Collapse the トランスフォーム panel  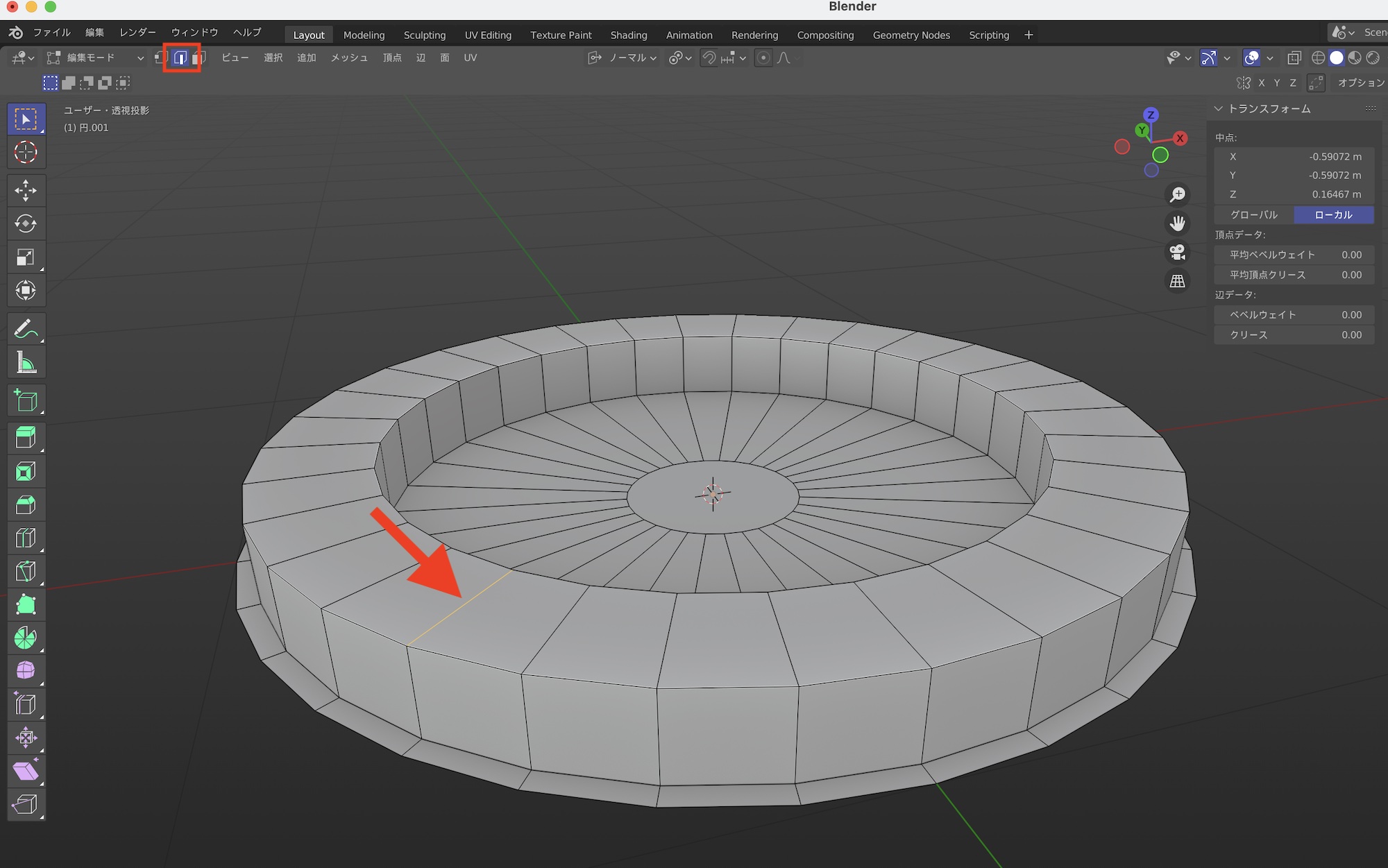pos(1219,109)
